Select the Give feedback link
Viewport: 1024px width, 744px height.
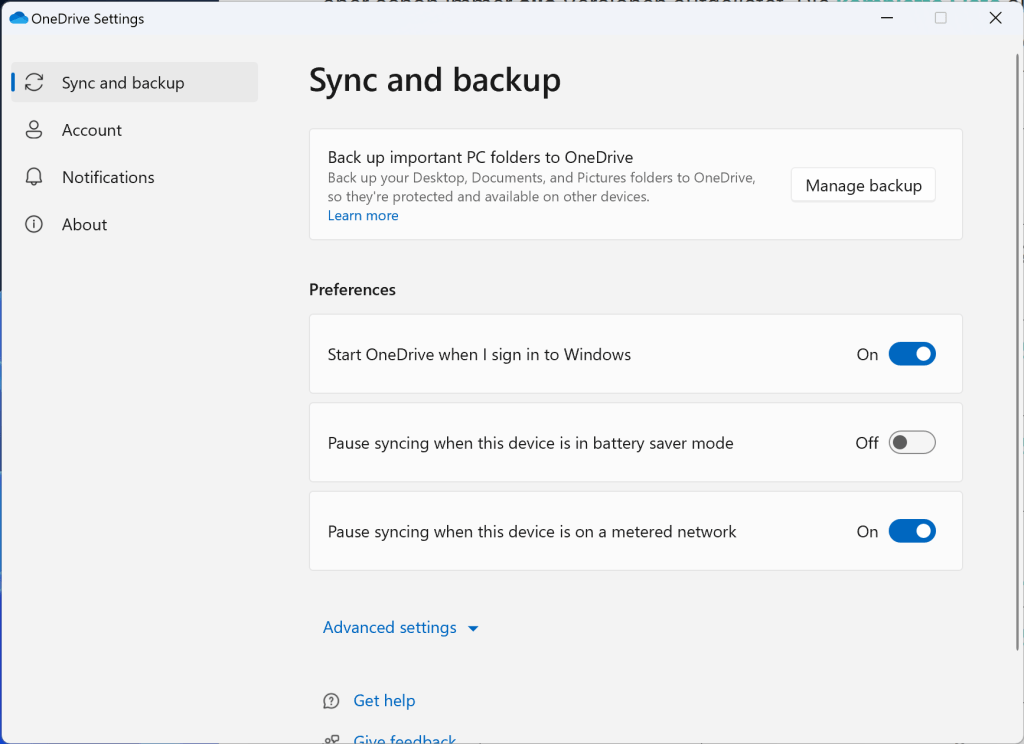[405, 739]
